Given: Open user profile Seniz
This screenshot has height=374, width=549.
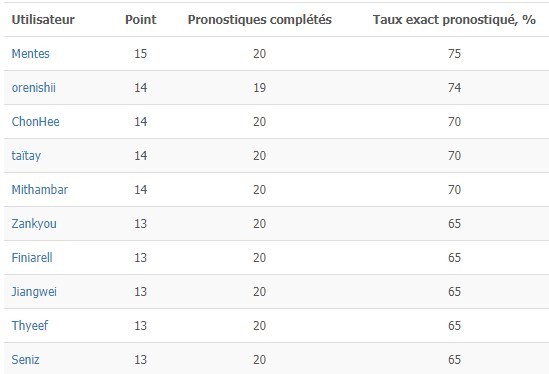Looking at the screenshot, I should 25,360.
